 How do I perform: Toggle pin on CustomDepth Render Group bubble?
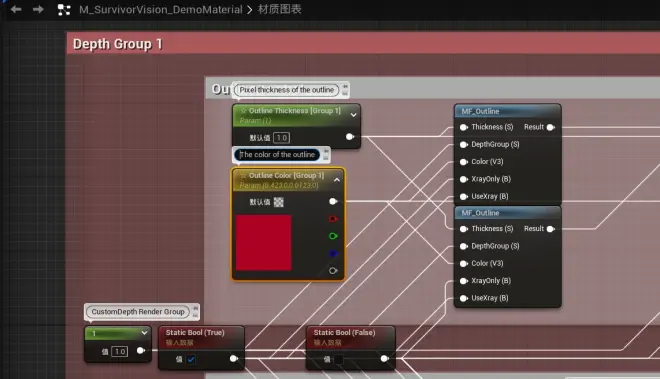tap(195, 308)
